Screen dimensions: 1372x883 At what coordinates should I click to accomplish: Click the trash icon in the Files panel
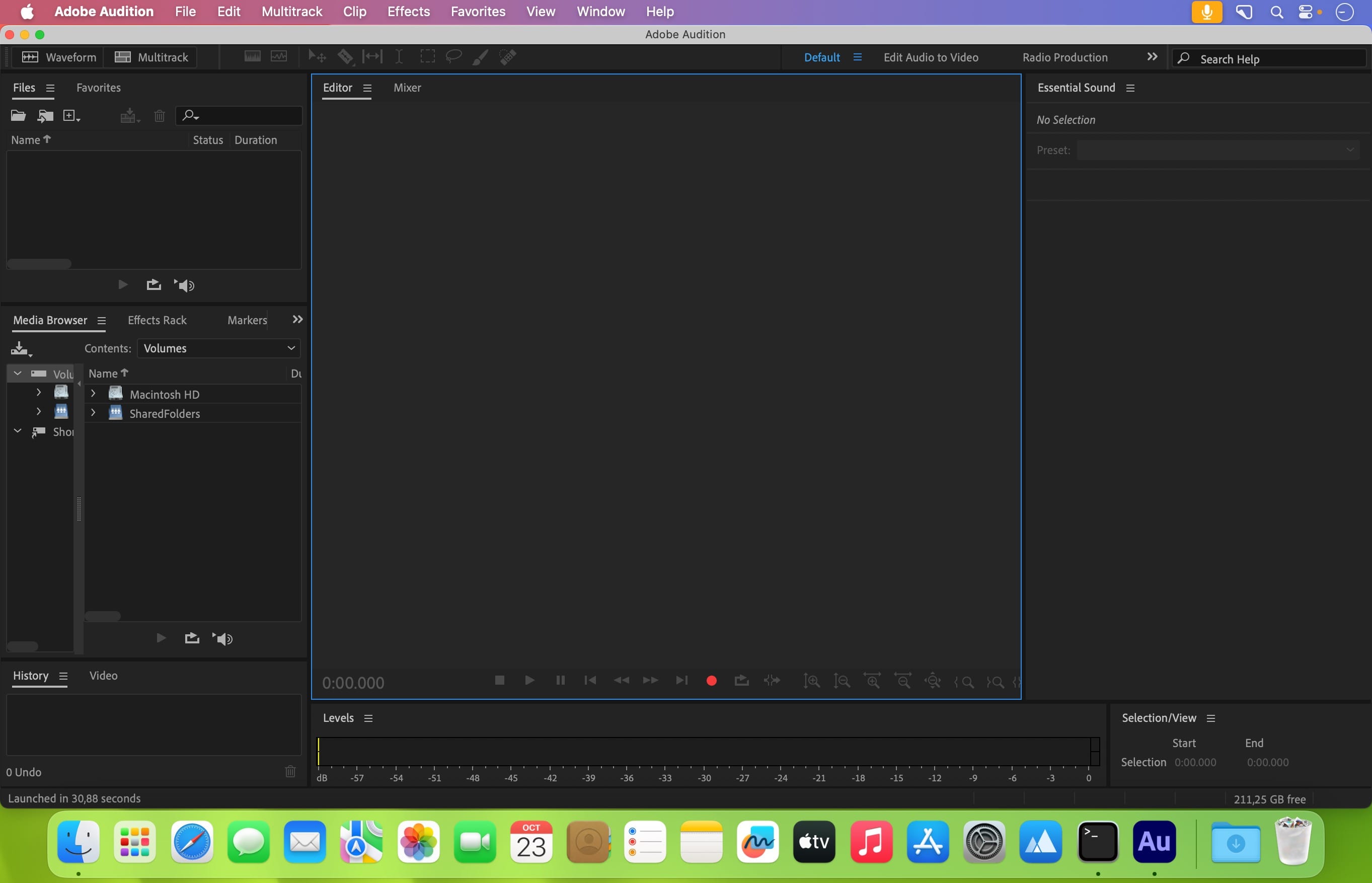click(x=160, y=116)
